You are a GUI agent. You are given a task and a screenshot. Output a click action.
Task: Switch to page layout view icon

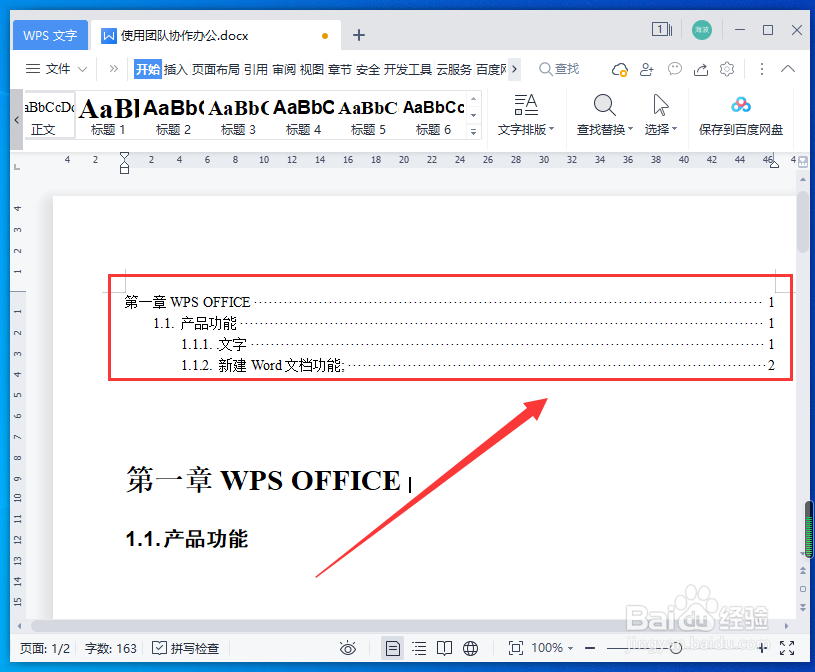pyautogui.click(x=392, y=648)
